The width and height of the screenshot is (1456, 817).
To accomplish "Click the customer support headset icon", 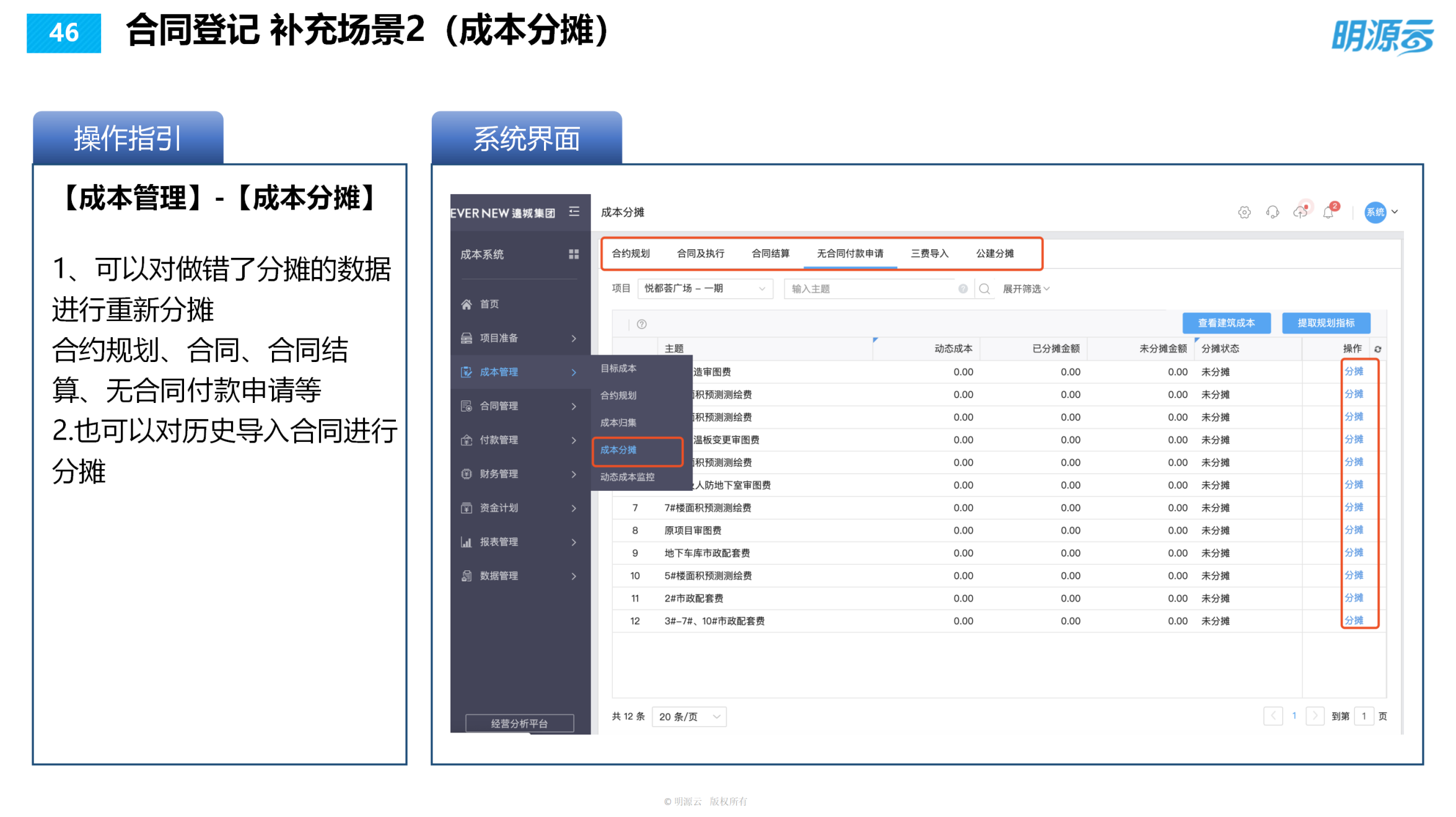I will pyautogui.click(x=1272, y=212).
